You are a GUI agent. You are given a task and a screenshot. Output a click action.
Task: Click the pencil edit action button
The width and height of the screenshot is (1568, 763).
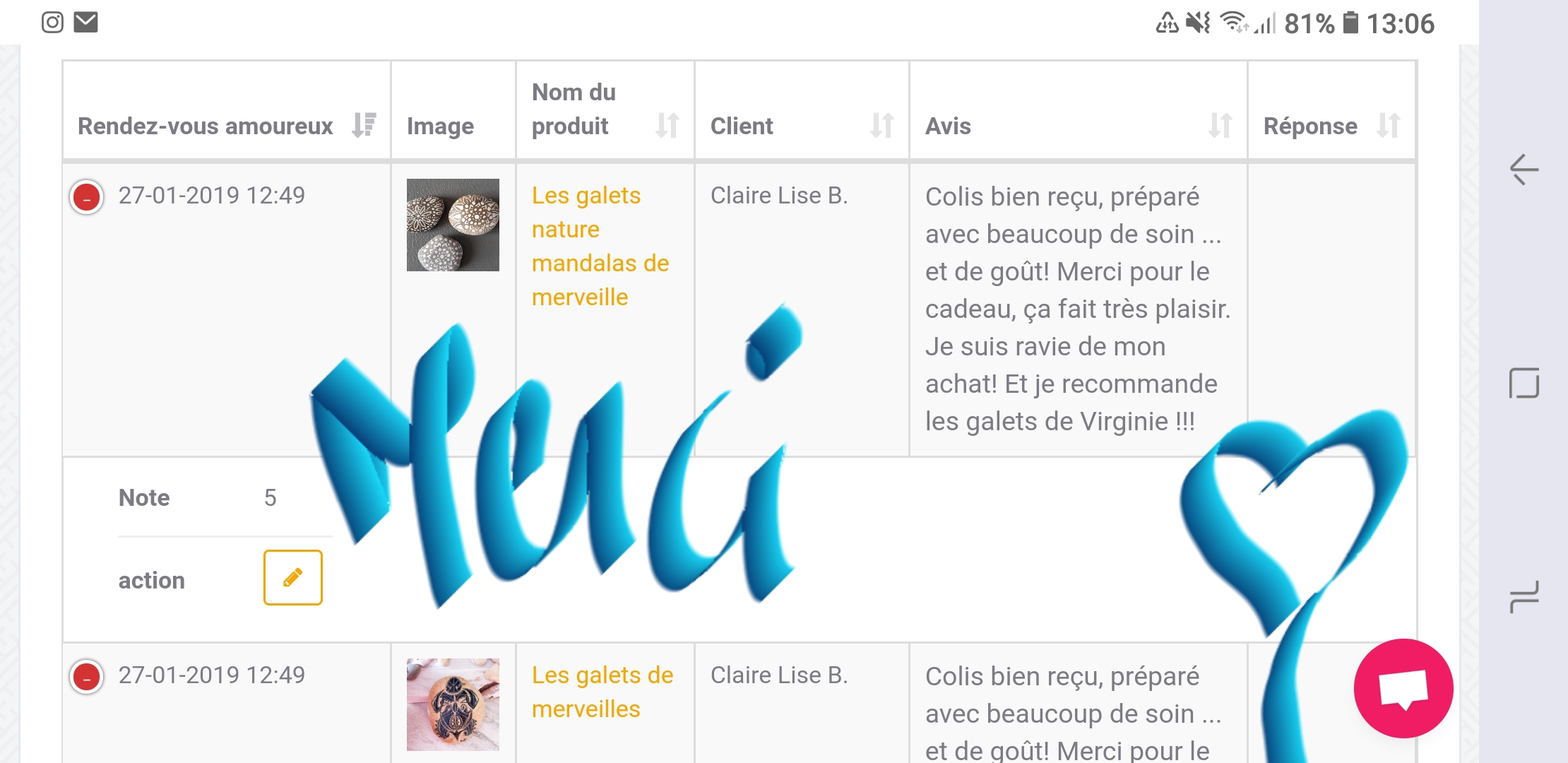click(x=293, y=578)
